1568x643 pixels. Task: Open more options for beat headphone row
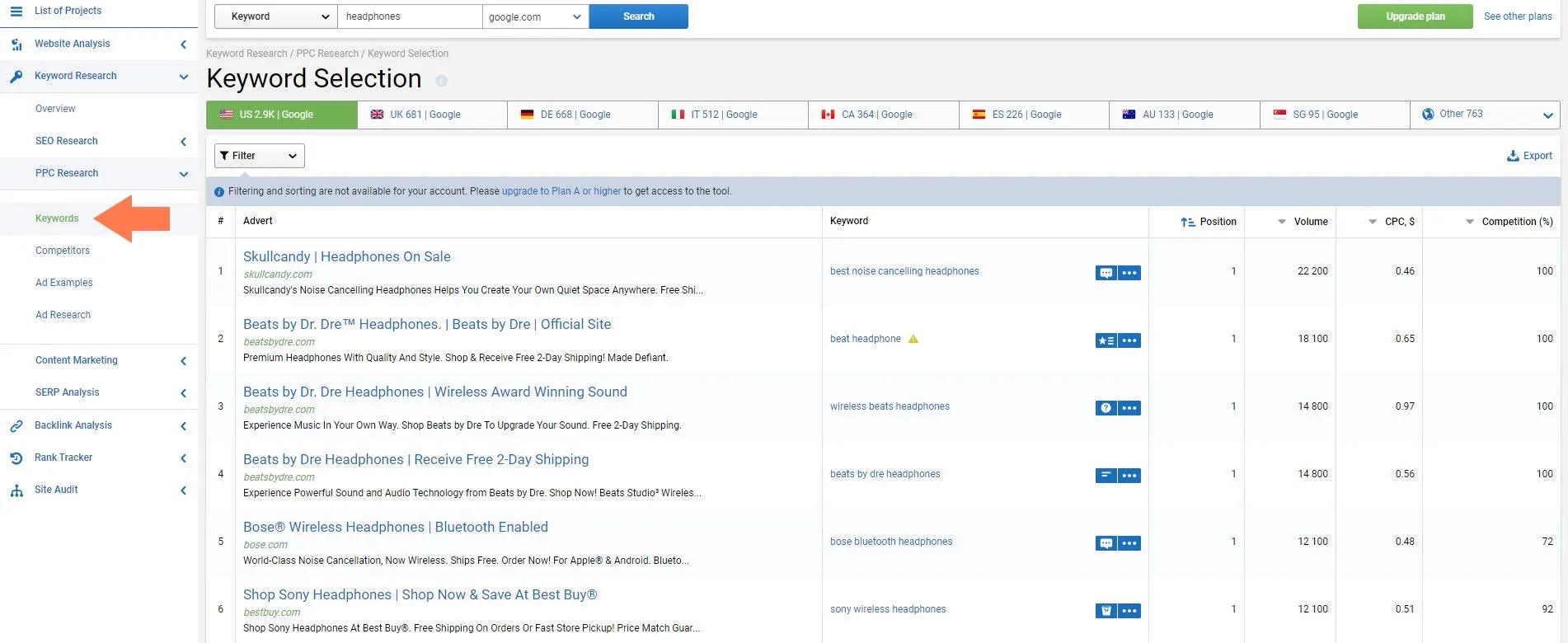[x=1129, y=340]
